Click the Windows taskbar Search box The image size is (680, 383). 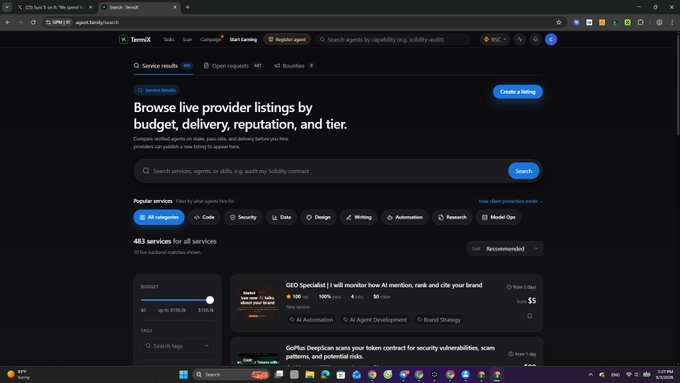[x=231, y=374]
